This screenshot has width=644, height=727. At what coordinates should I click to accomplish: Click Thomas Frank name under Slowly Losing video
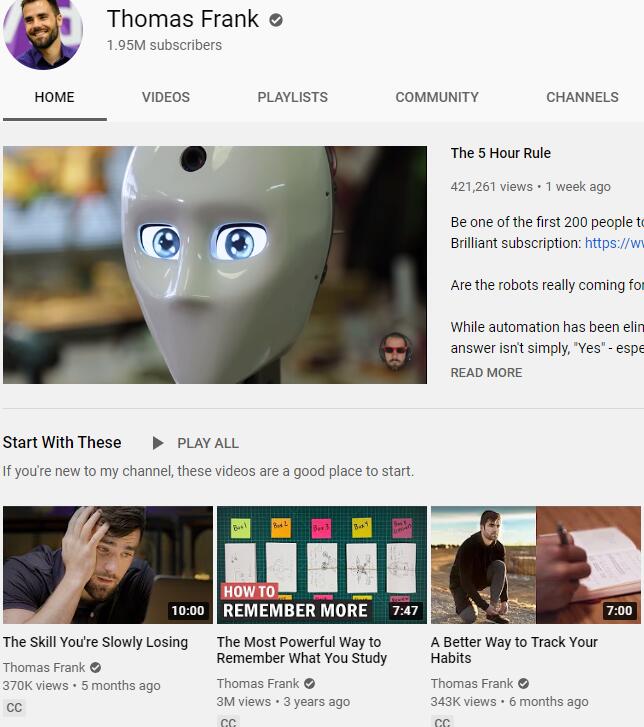[x=44, y=668]
